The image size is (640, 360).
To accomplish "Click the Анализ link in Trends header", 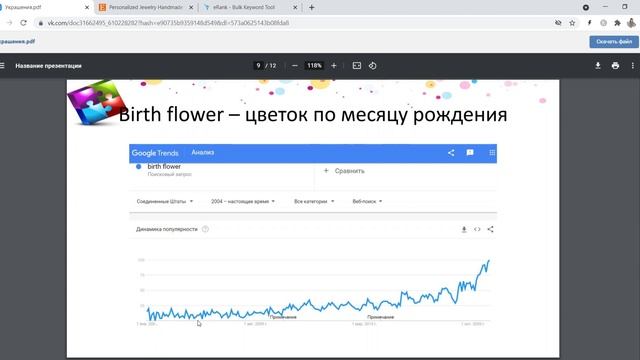I will 203,152.
